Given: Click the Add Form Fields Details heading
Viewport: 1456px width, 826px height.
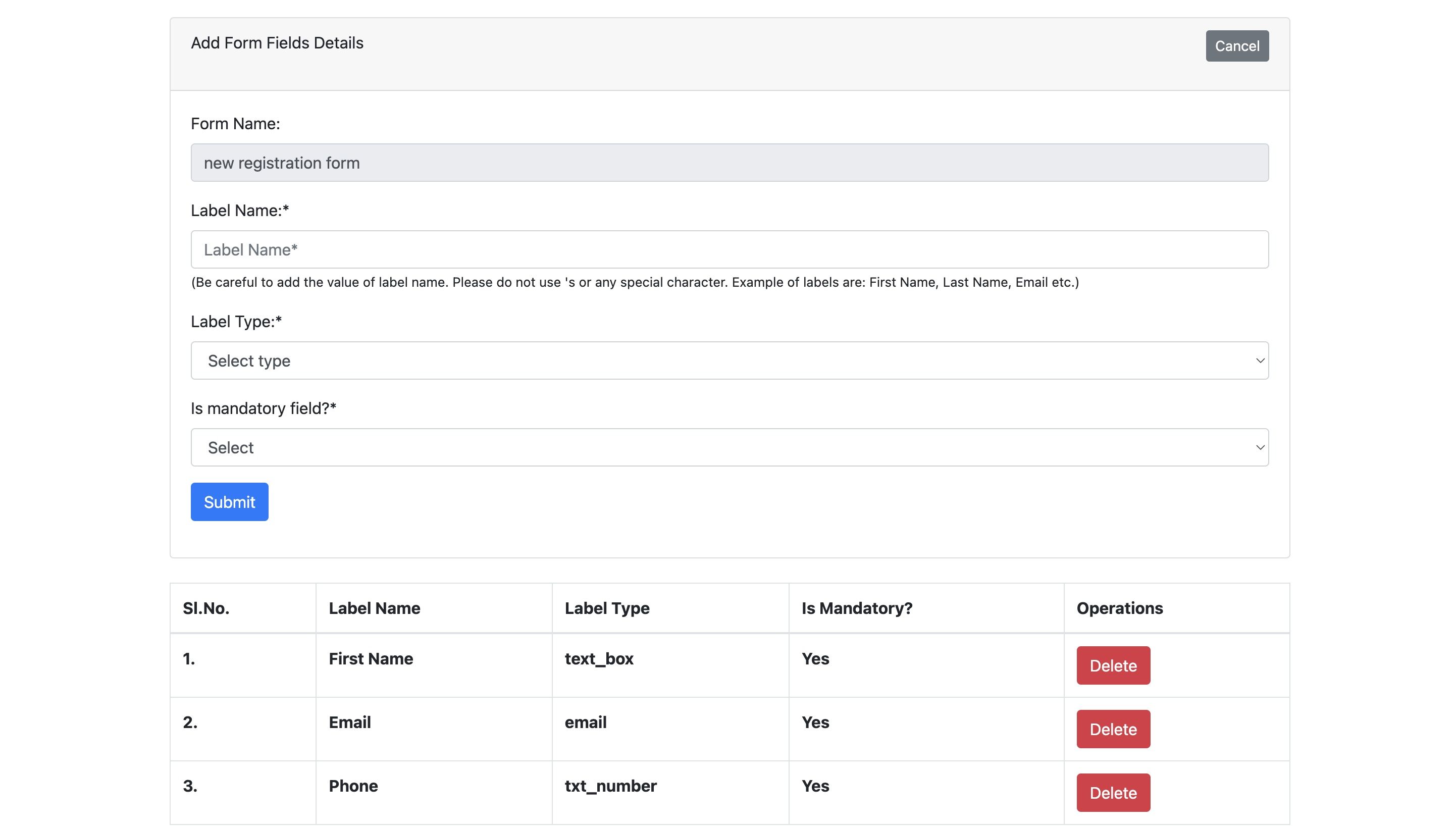Looking at the screenshot, I should click(x=277, y=43).
